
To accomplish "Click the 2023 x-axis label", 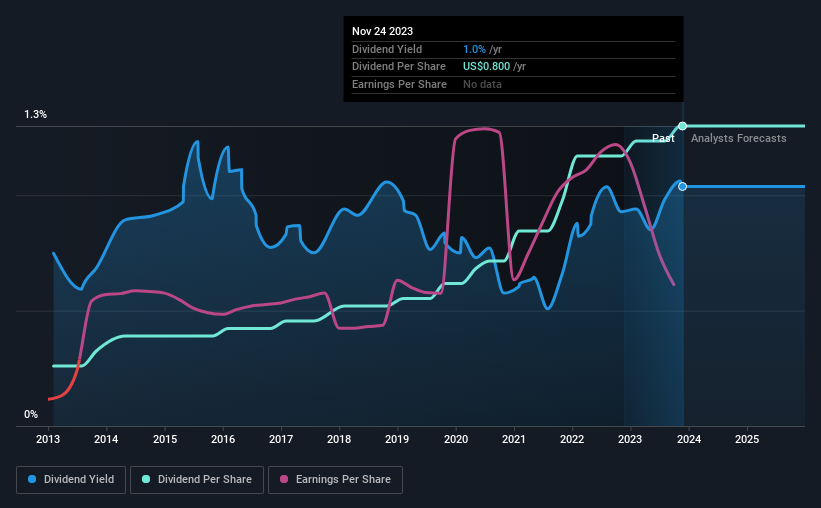I will (x=630, y=439).
